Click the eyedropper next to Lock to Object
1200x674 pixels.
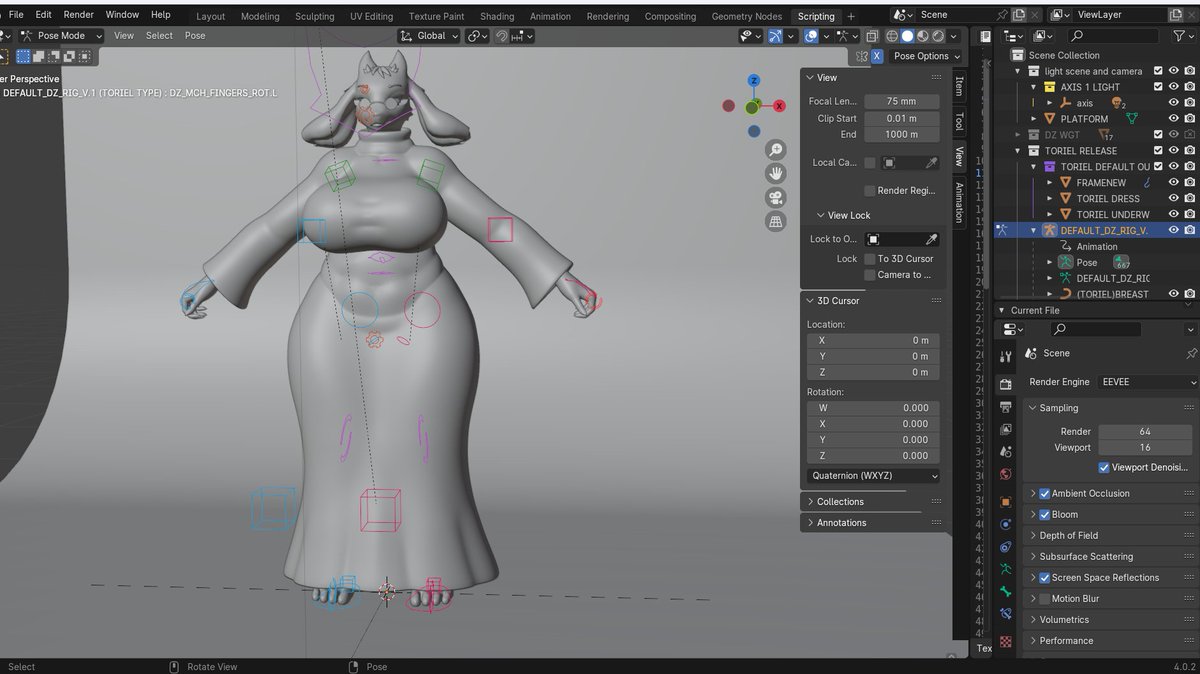(931, 239)
